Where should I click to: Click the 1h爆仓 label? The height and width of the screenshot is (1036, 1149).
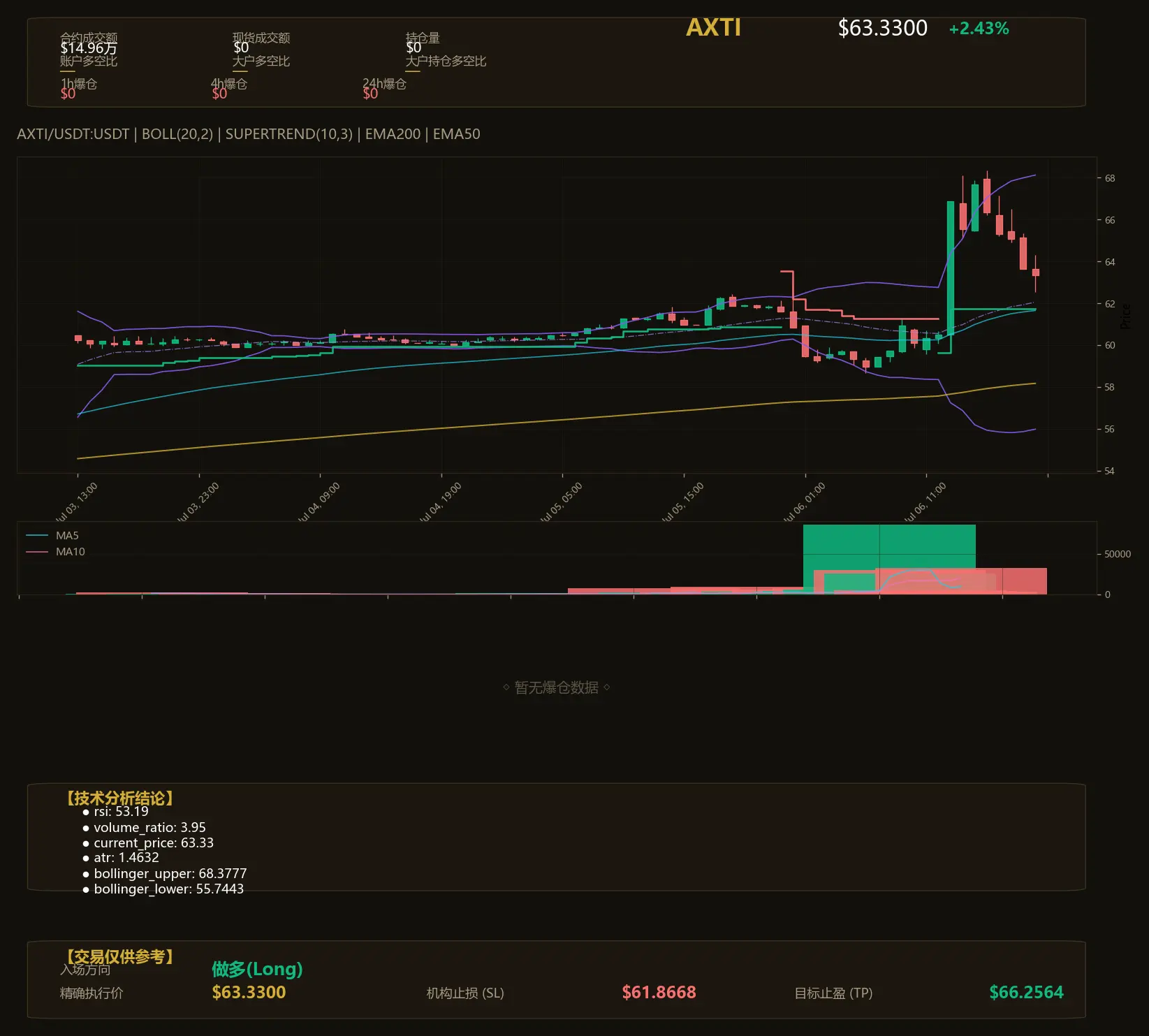pos(79,84)
